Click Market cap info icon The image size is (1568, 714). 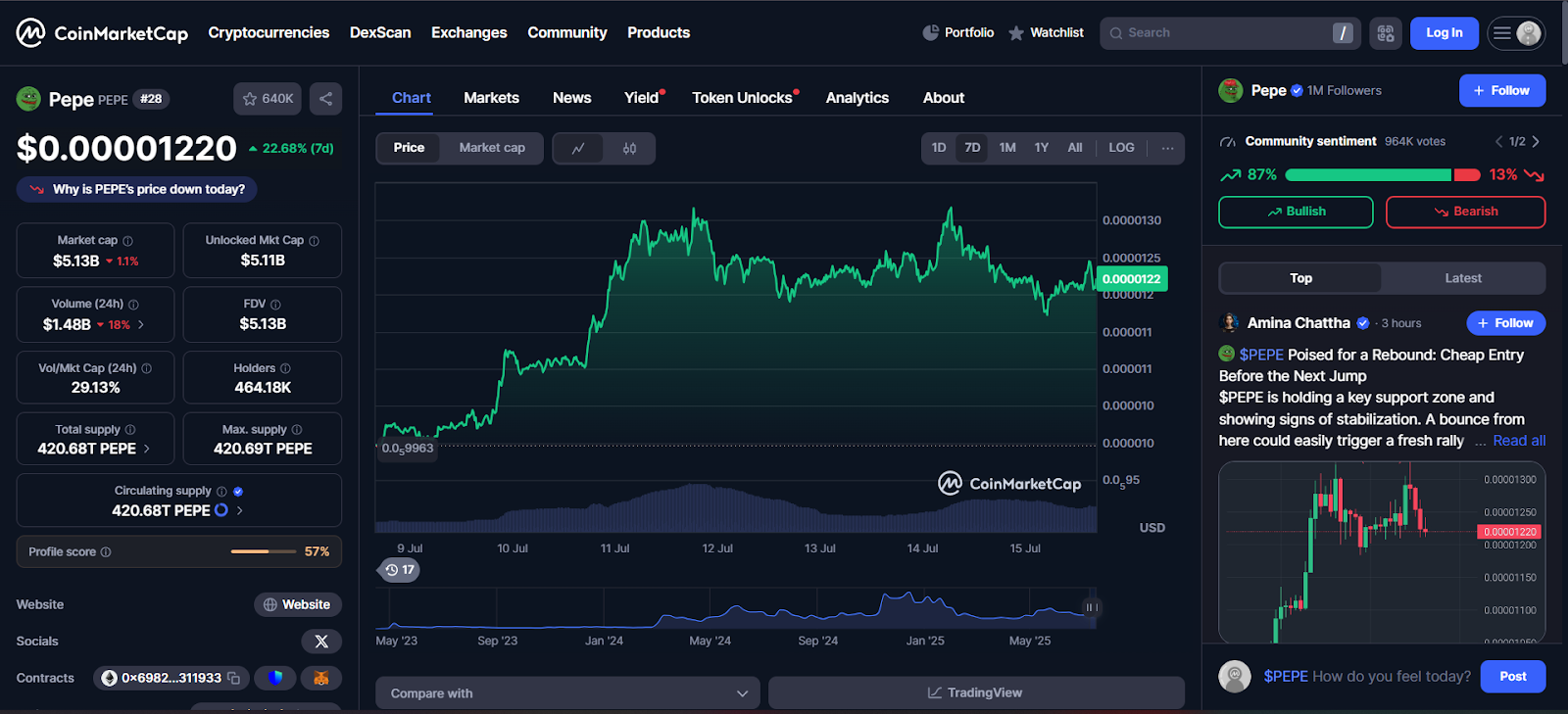(128, 241)
